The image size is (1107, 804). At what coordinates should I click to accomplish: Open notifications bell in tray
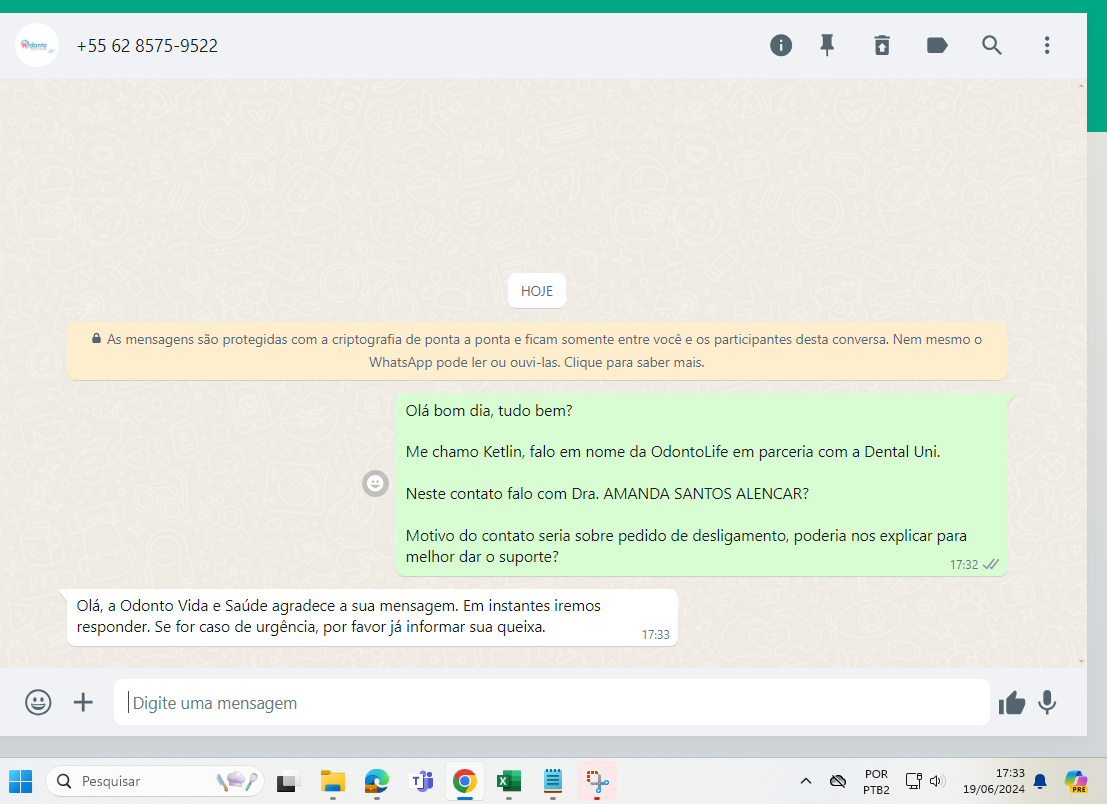point(1040,781)
